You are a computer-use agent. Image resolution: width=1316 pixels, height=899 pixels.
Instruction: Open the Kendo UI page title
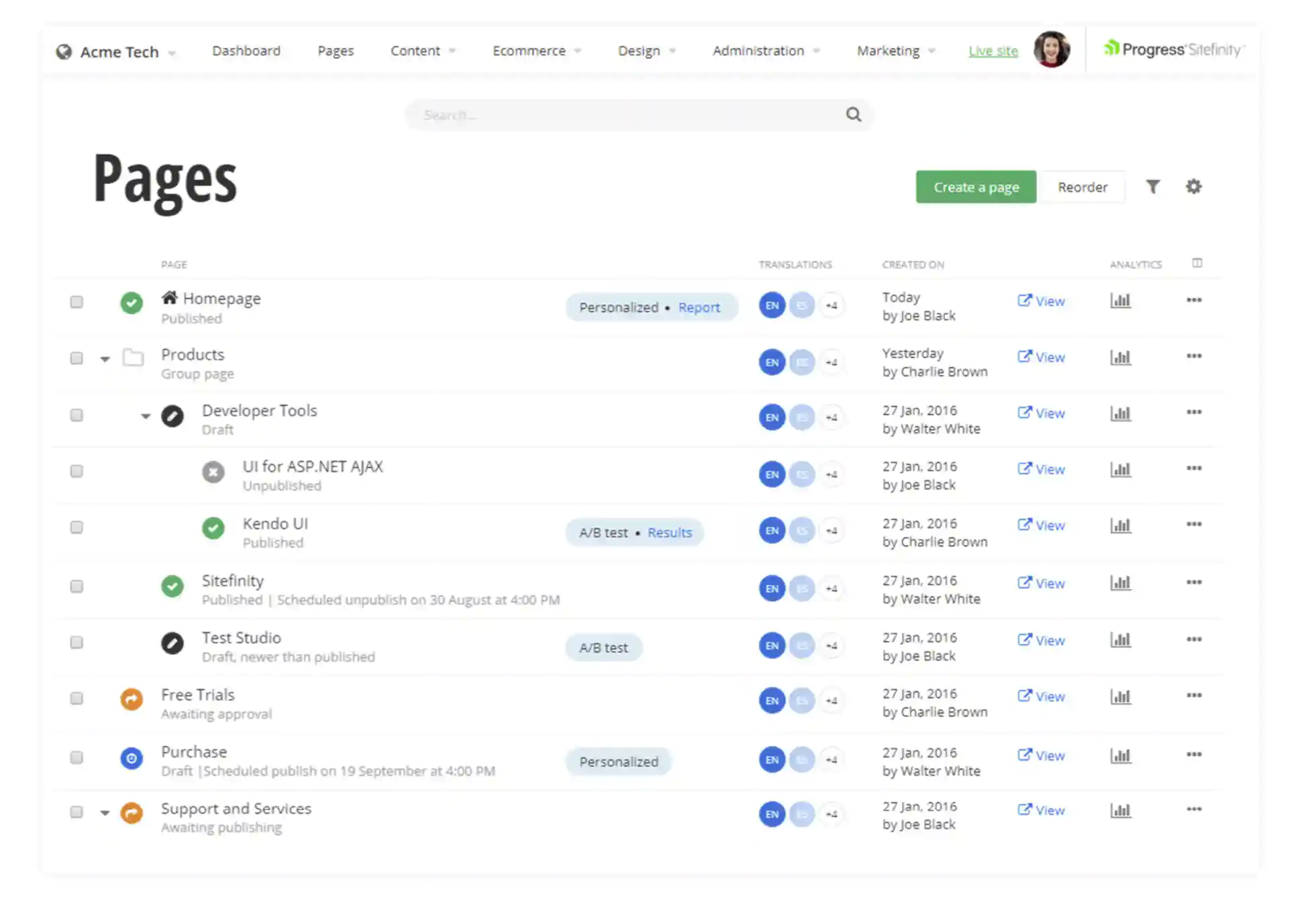(275, 523)
